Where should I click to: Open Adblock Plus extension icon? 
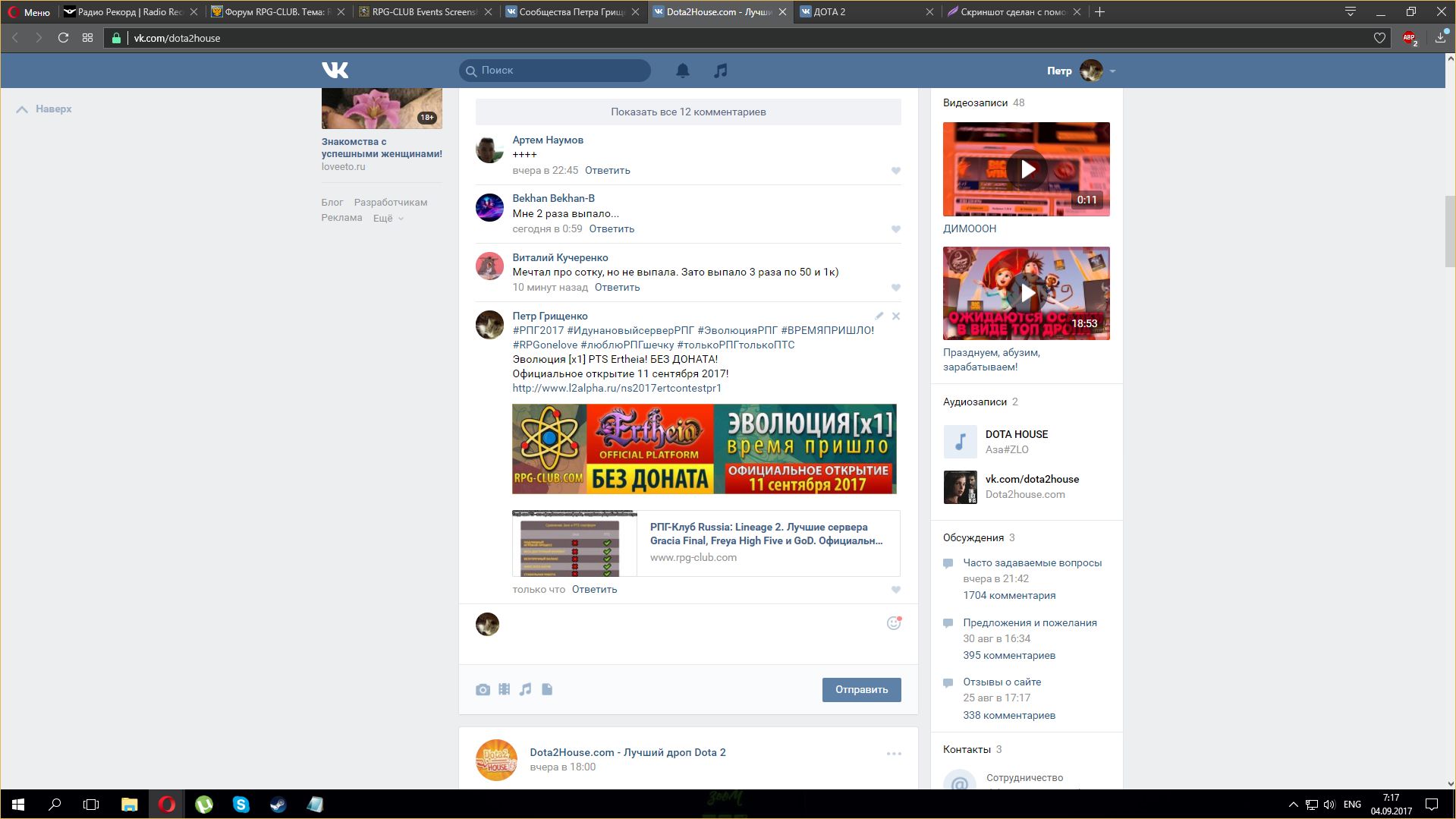pyautogui.click(x=1410, y=38)
